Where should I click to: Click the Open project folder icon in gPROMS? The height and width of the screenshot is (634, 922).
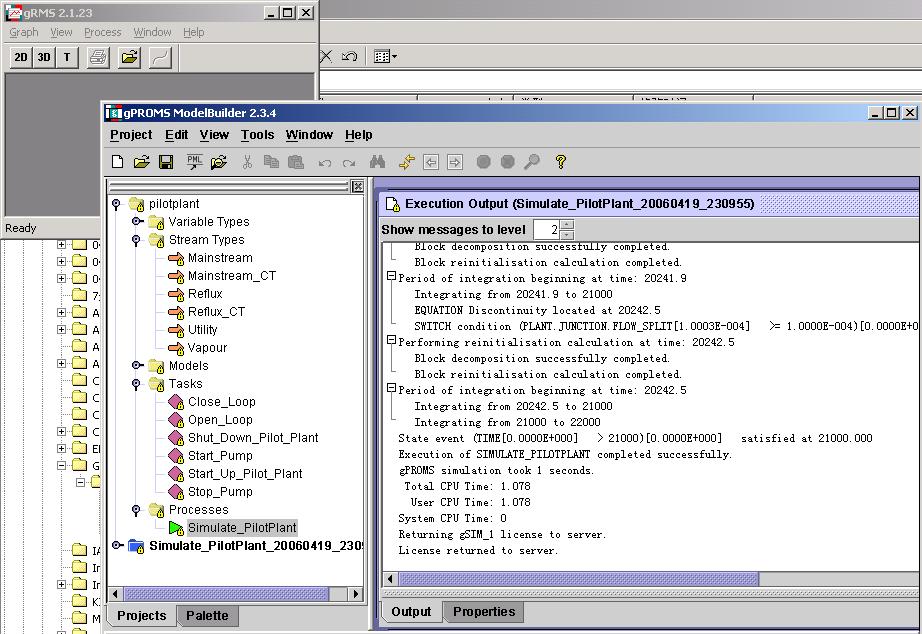tap(142, 162)
